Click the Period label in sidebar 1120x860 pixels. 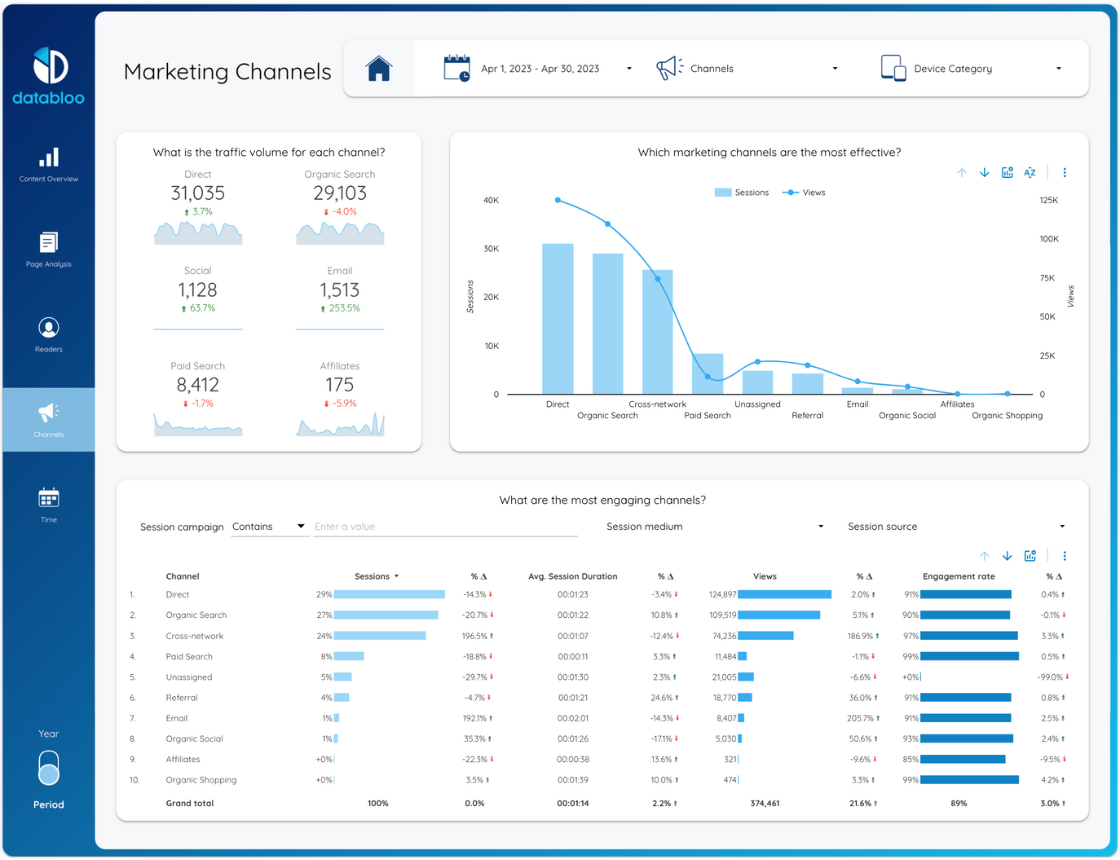pos(49,805)
